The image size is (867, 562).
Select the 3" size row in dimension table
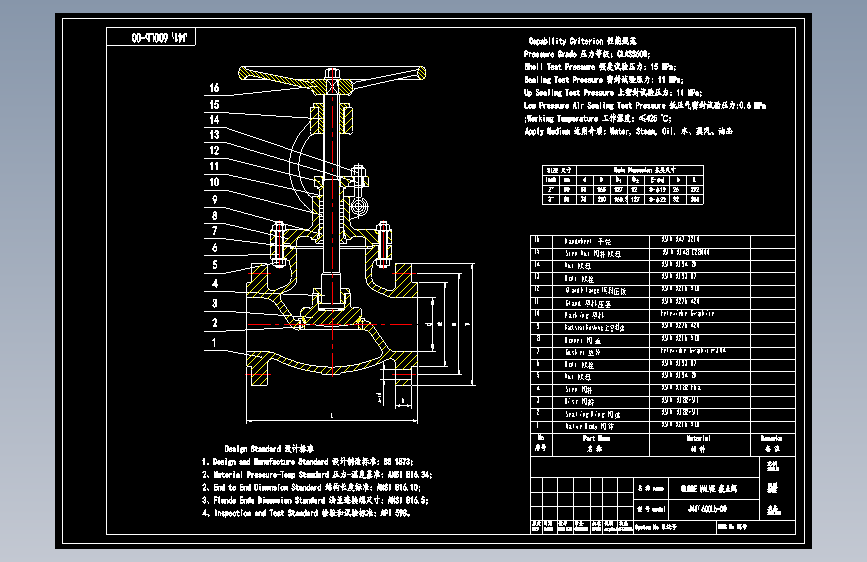623,199
